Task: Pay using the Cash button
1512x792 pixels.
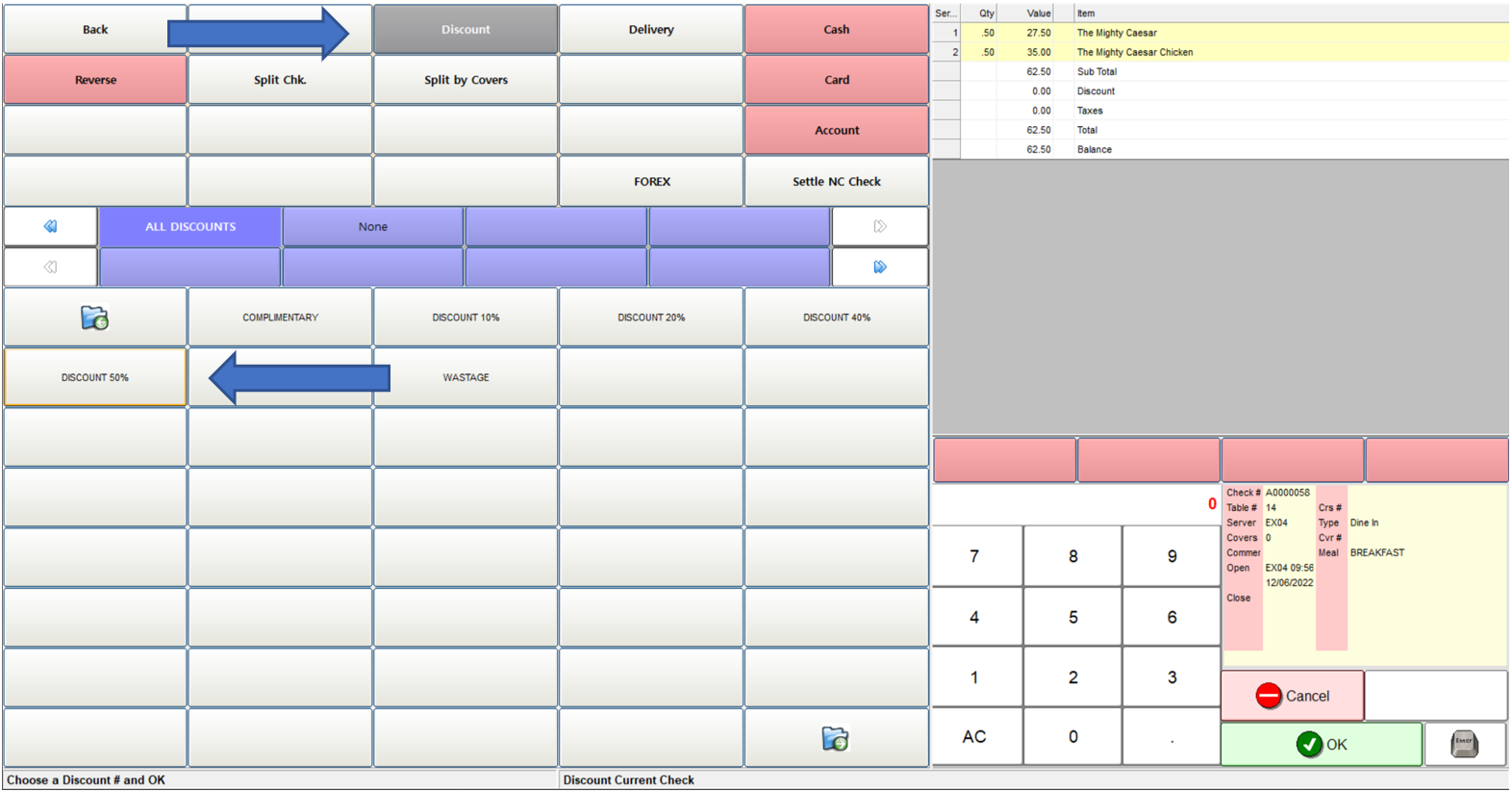Action: pos(836,30)
